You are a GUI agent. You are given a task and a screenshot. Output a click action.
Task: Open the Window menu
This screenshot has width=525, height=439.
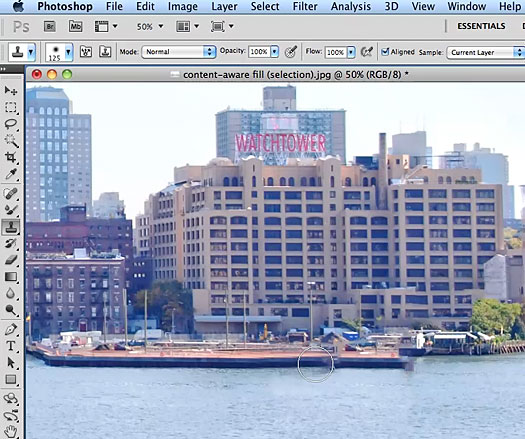(466, 6)
